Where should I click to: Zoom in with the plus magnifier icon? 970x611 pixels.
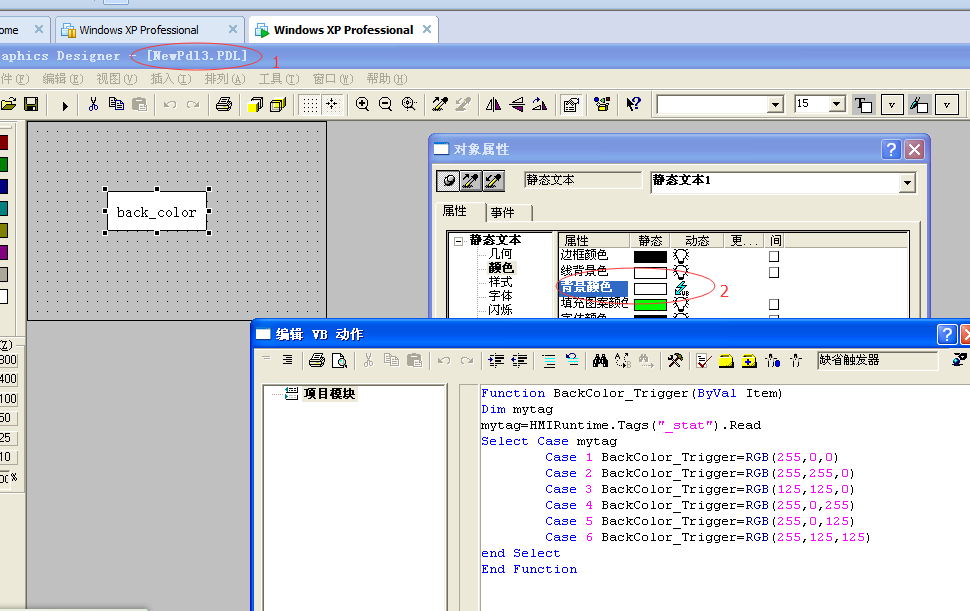[363, 104]
